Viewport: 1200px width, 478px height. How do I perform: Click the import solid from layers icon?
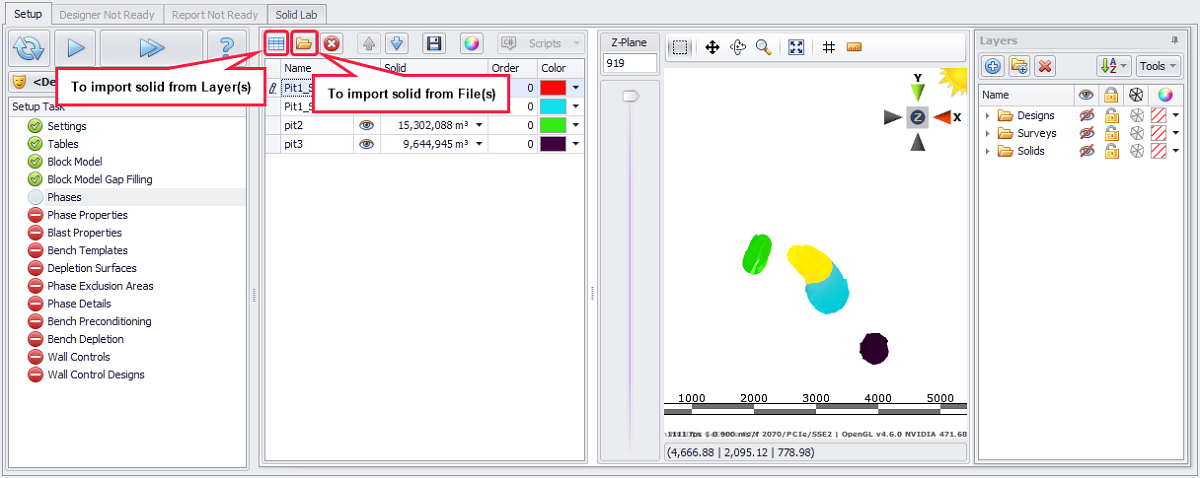(x=277, y=43)
